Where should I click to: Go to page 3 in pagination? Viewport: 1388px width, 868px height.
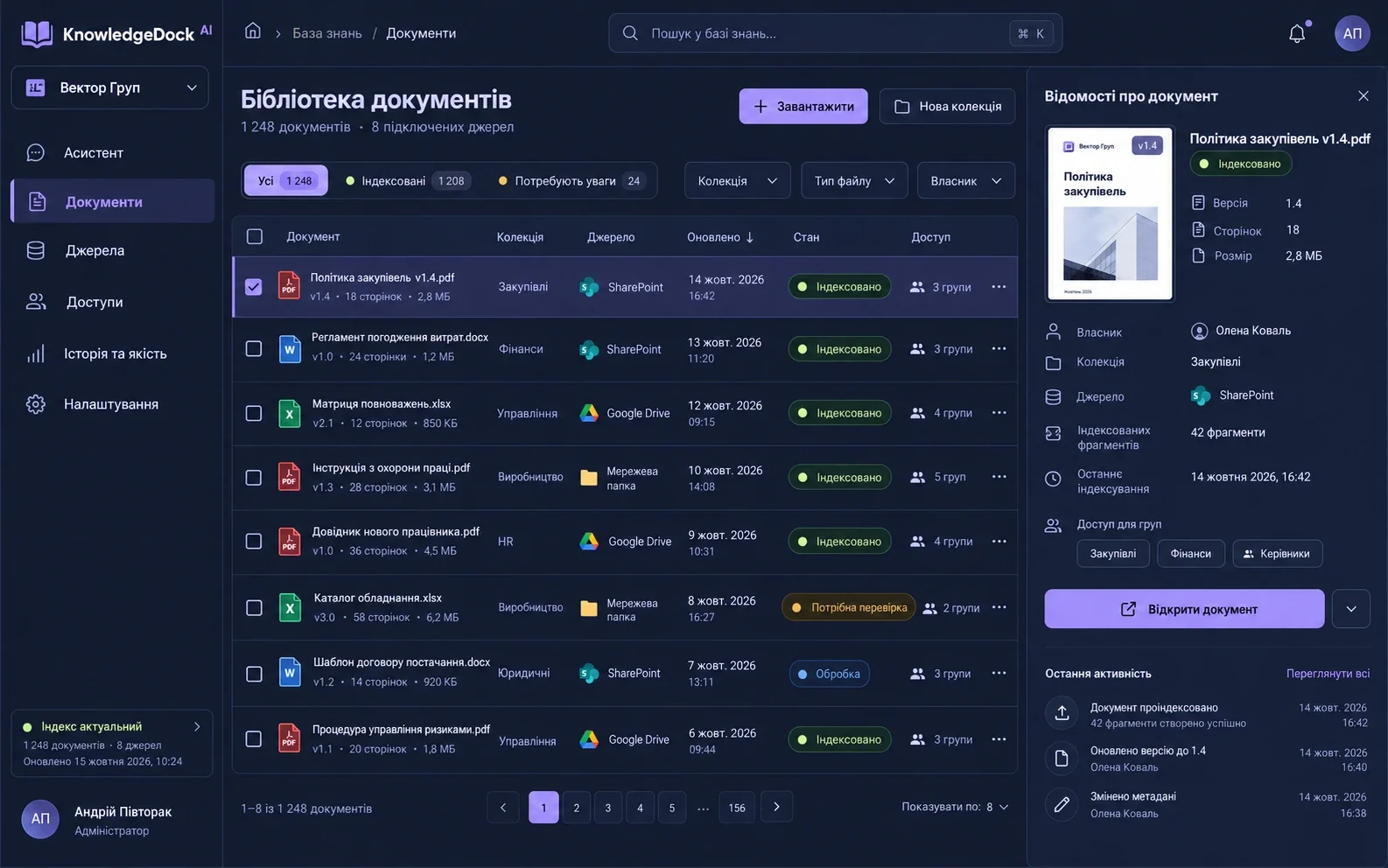pos(608,808)
